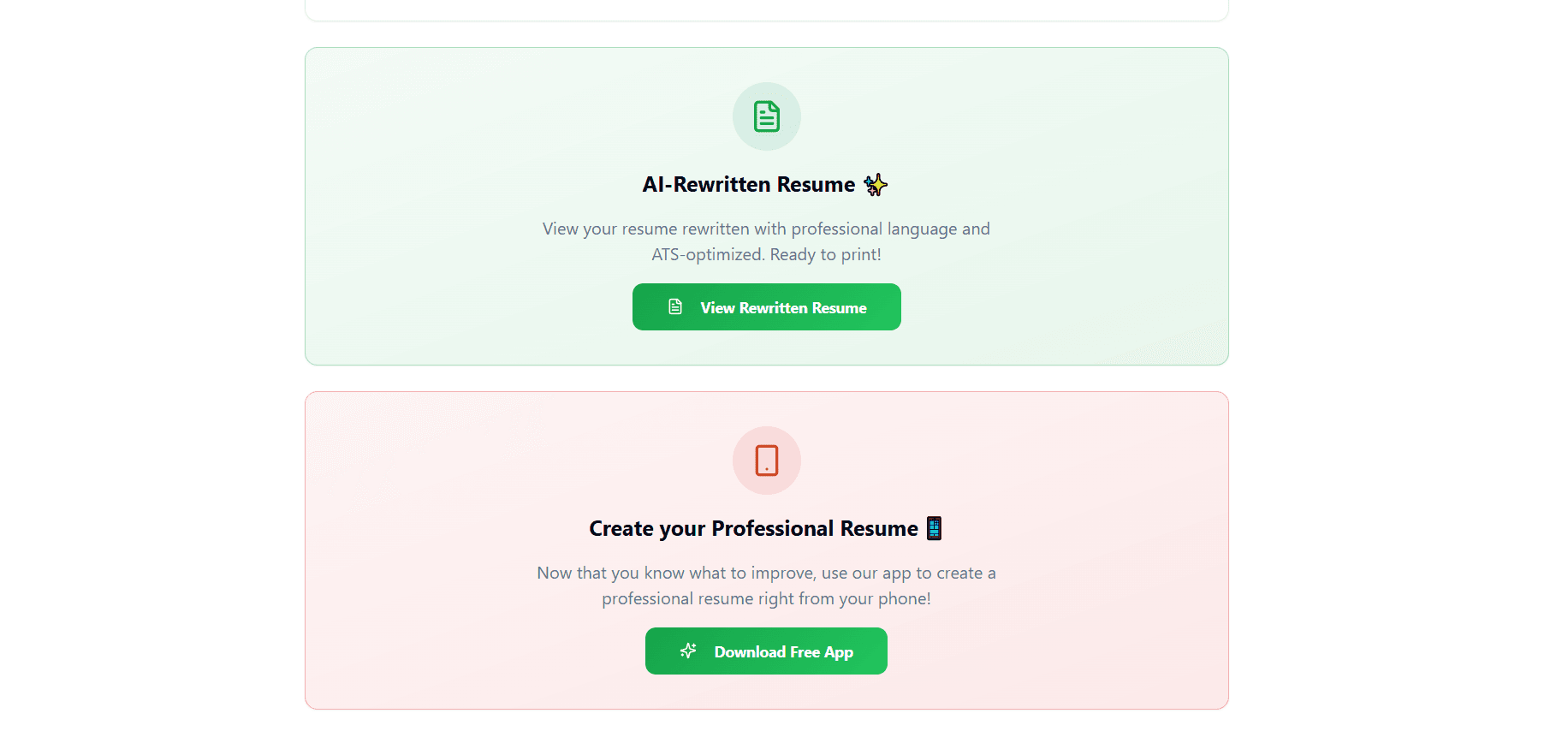Click the phone emoji after Professional Resume heading
The height and width of the screenshot is (743, 1568).
pos(934,529)
